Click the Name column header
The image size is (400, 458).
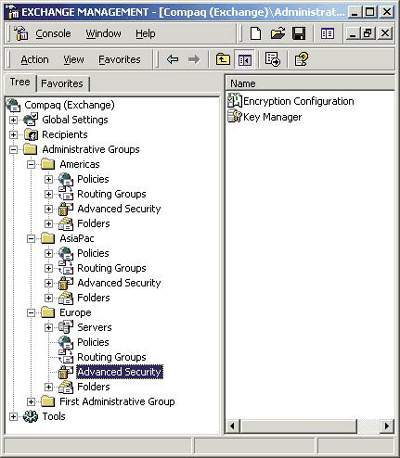pos(310,83)
